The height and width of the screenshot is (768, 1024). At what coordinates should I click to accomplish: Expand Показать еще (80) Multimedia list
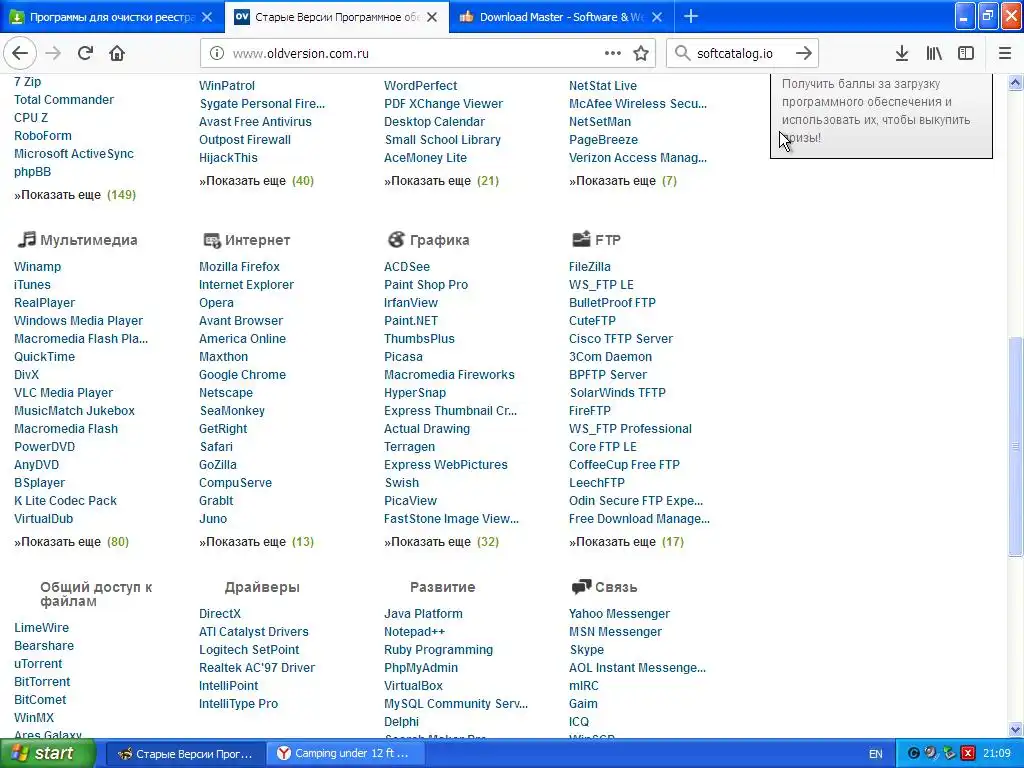71,542
